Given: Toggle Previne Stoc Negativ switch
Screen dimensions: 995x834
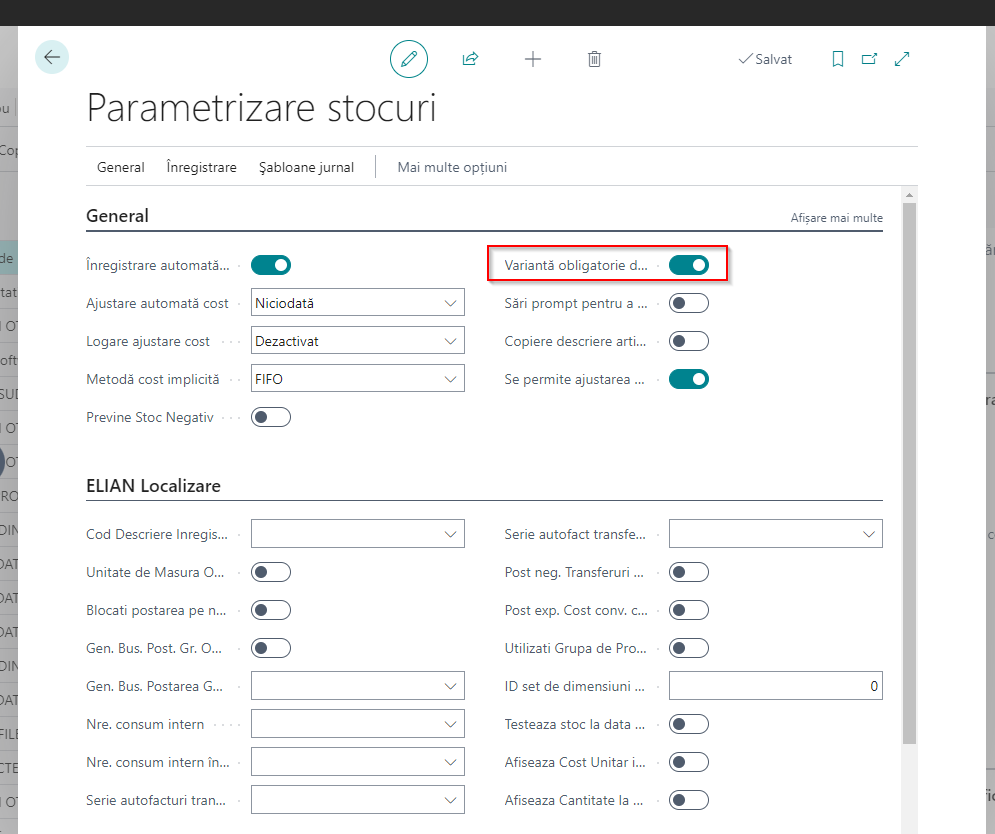Looking at the screenshot, I should (271, 417).
